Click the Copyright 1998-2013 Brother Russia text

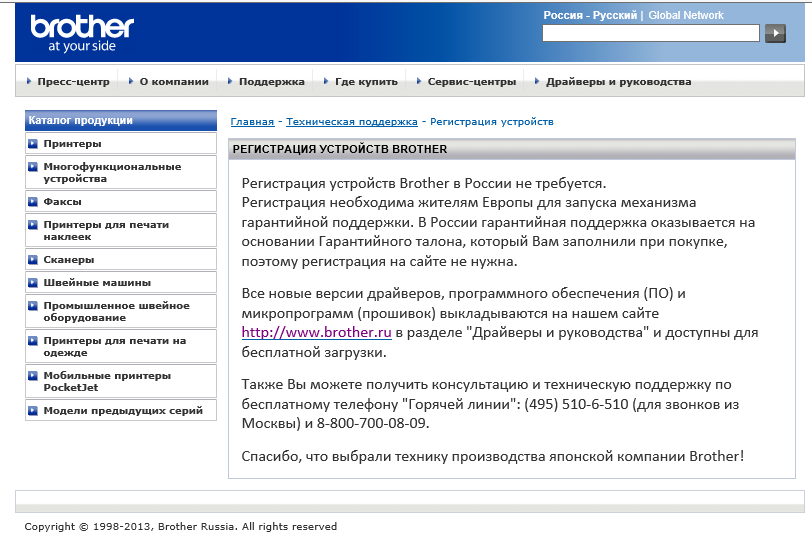point(181,526)
